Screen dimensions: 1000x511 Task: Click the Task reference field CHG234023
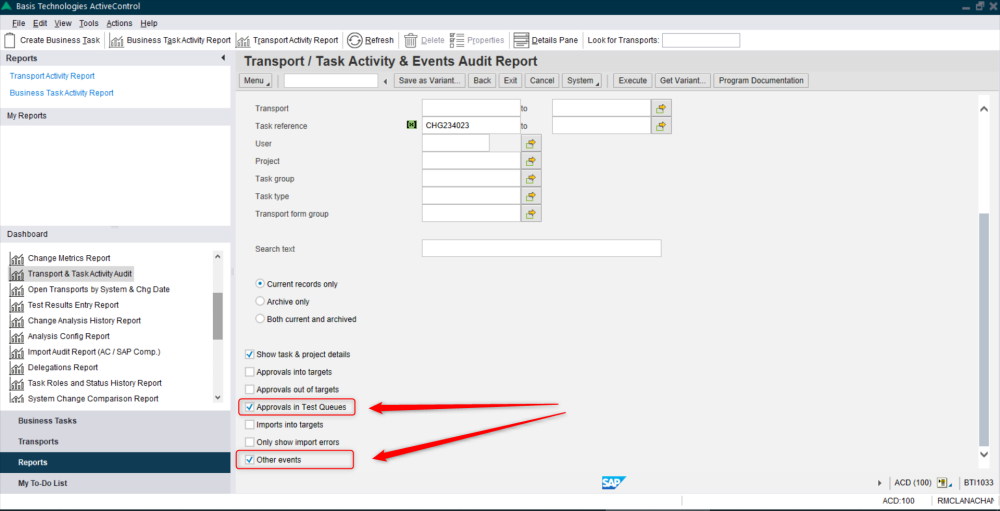(471, 126)
